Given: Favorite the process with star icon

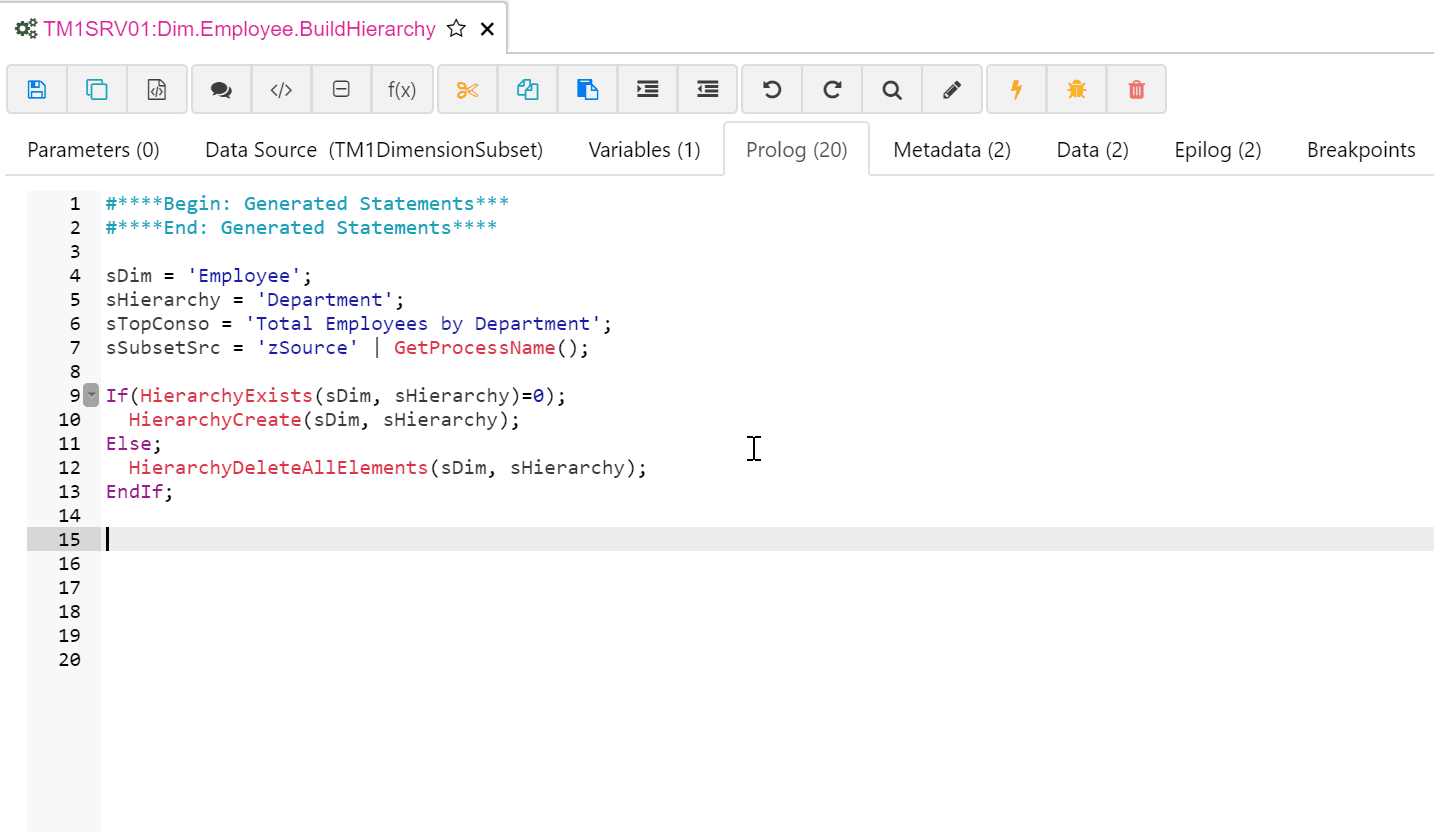Looking at the screenshot, I should tap(456, 29).
